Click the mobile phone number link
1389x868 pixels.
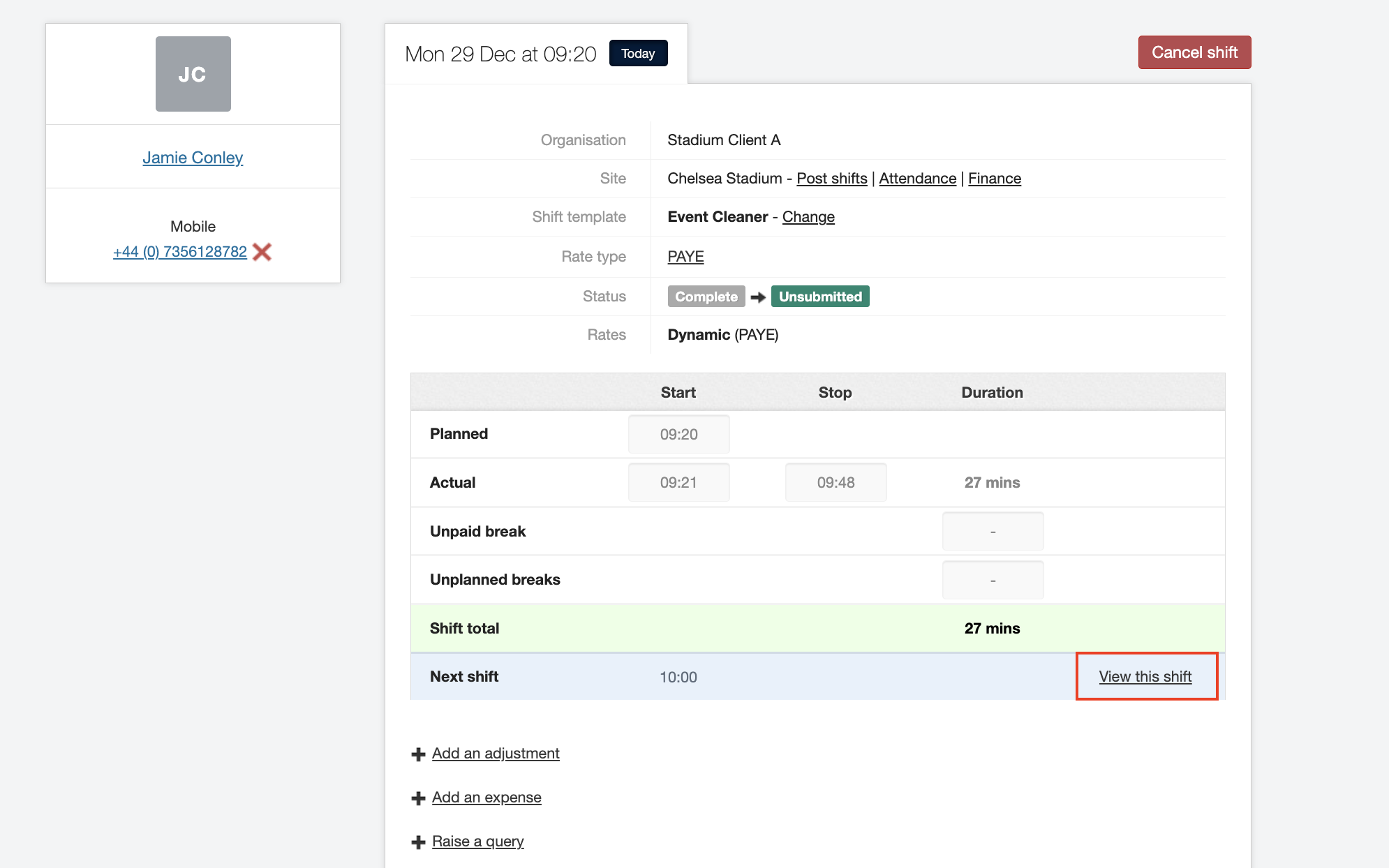(180, 252)
